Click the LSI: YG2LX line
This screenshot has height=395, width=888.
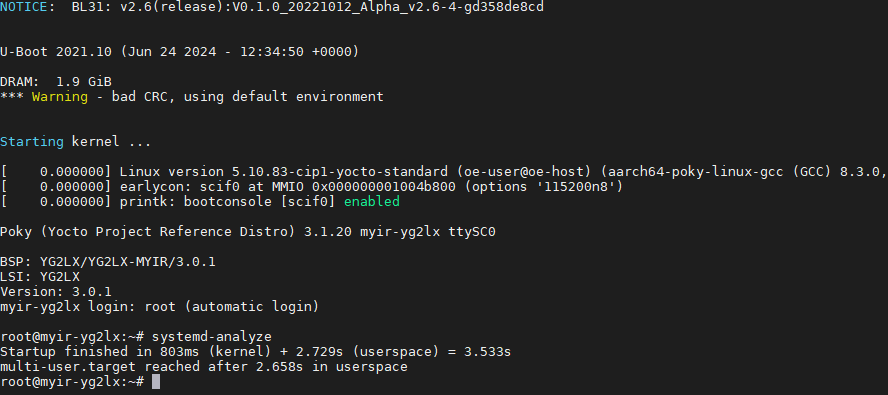[x=40, y=277]
